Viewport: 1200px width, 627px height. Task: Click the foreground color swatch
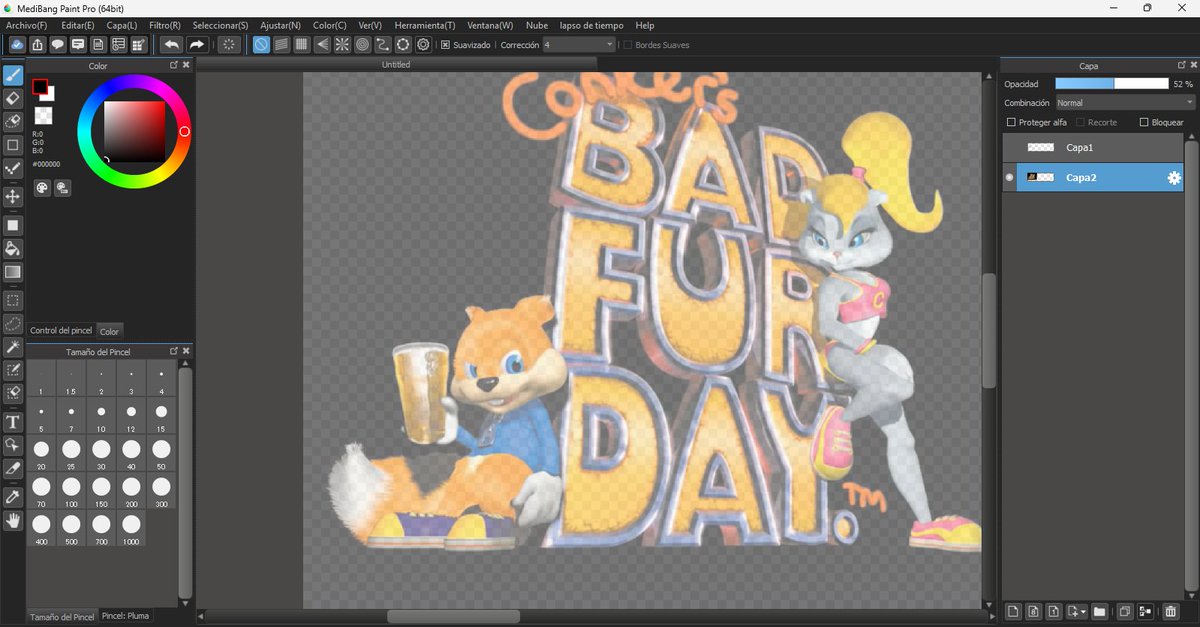coord(40,87)
